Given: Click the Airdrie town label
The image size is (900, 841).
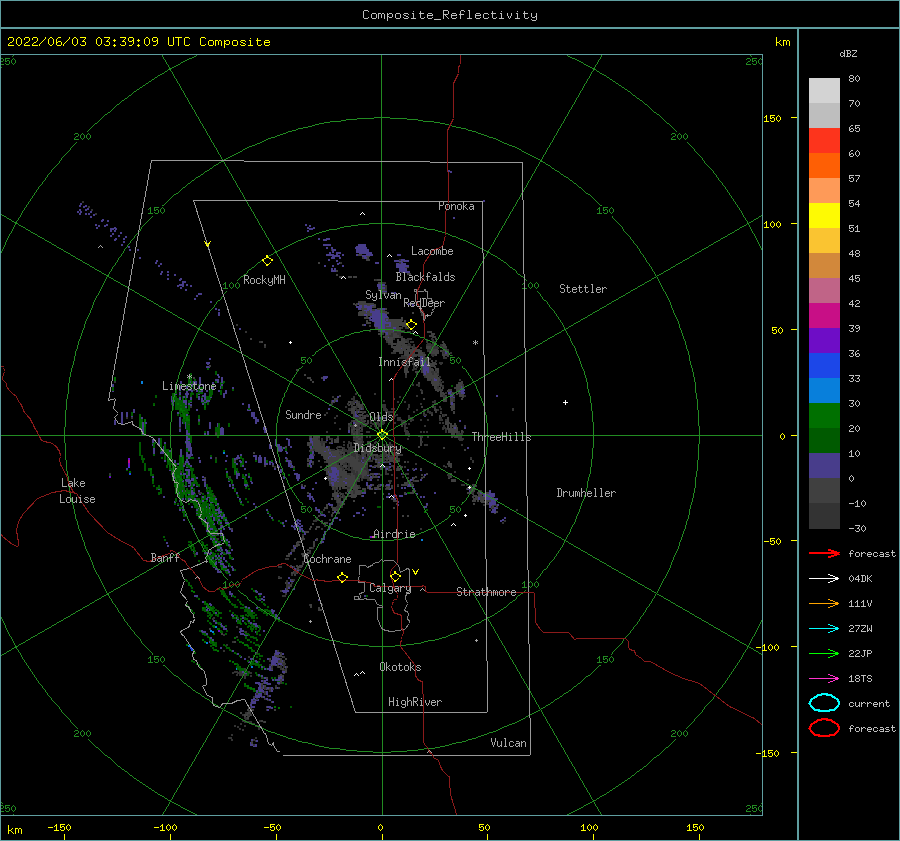Looking at the screenshot, I should click(x=394, y=534).
